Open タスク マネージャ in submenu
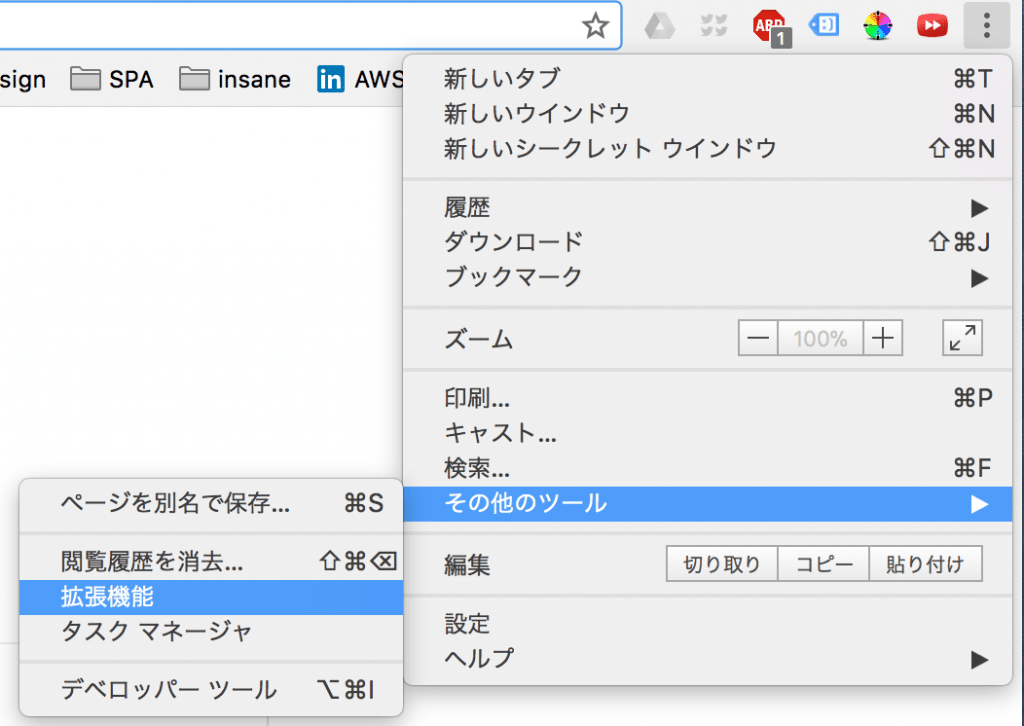The image size is (1024, 726). pos(211,632)
